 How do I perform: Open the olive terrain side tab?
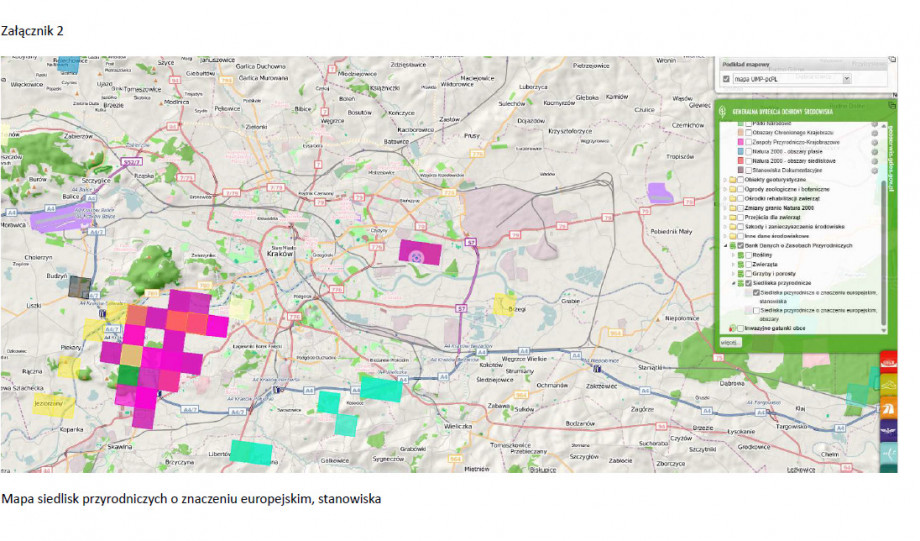pos(887,384)
